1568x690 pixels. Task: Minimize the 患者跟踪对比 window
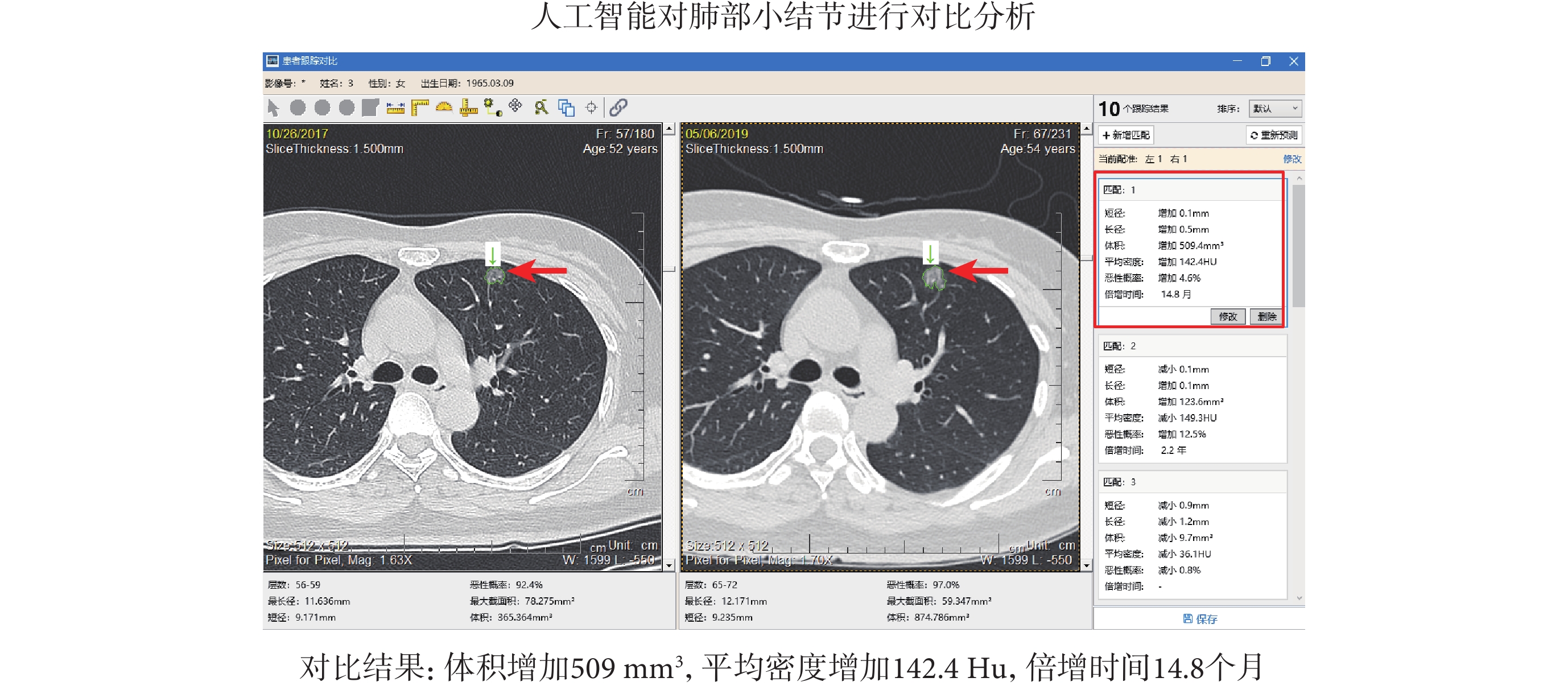(1237, 61)
